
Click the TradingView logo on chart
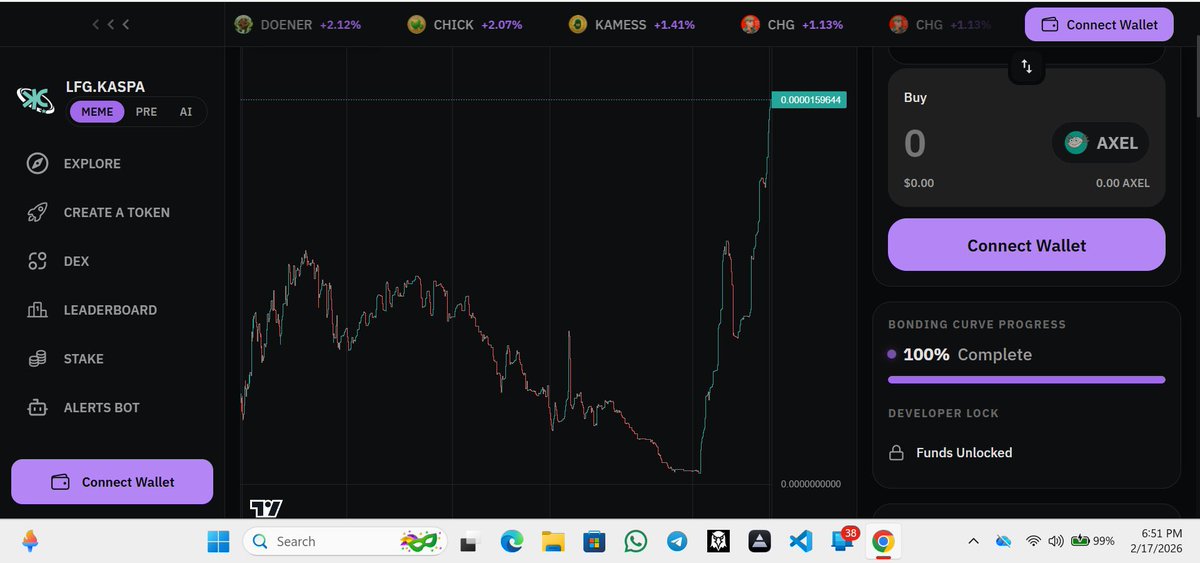click(x=266, y=507)
